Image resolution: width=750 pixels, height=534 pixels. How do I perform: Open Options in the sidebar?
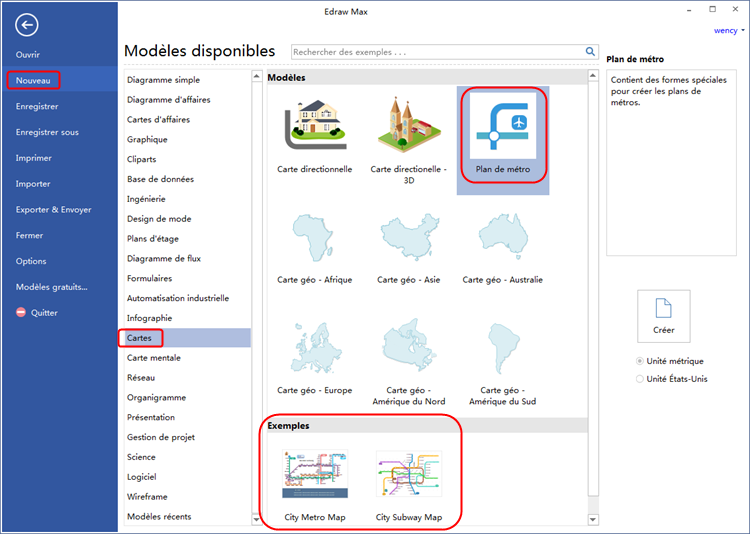point(31,261)
